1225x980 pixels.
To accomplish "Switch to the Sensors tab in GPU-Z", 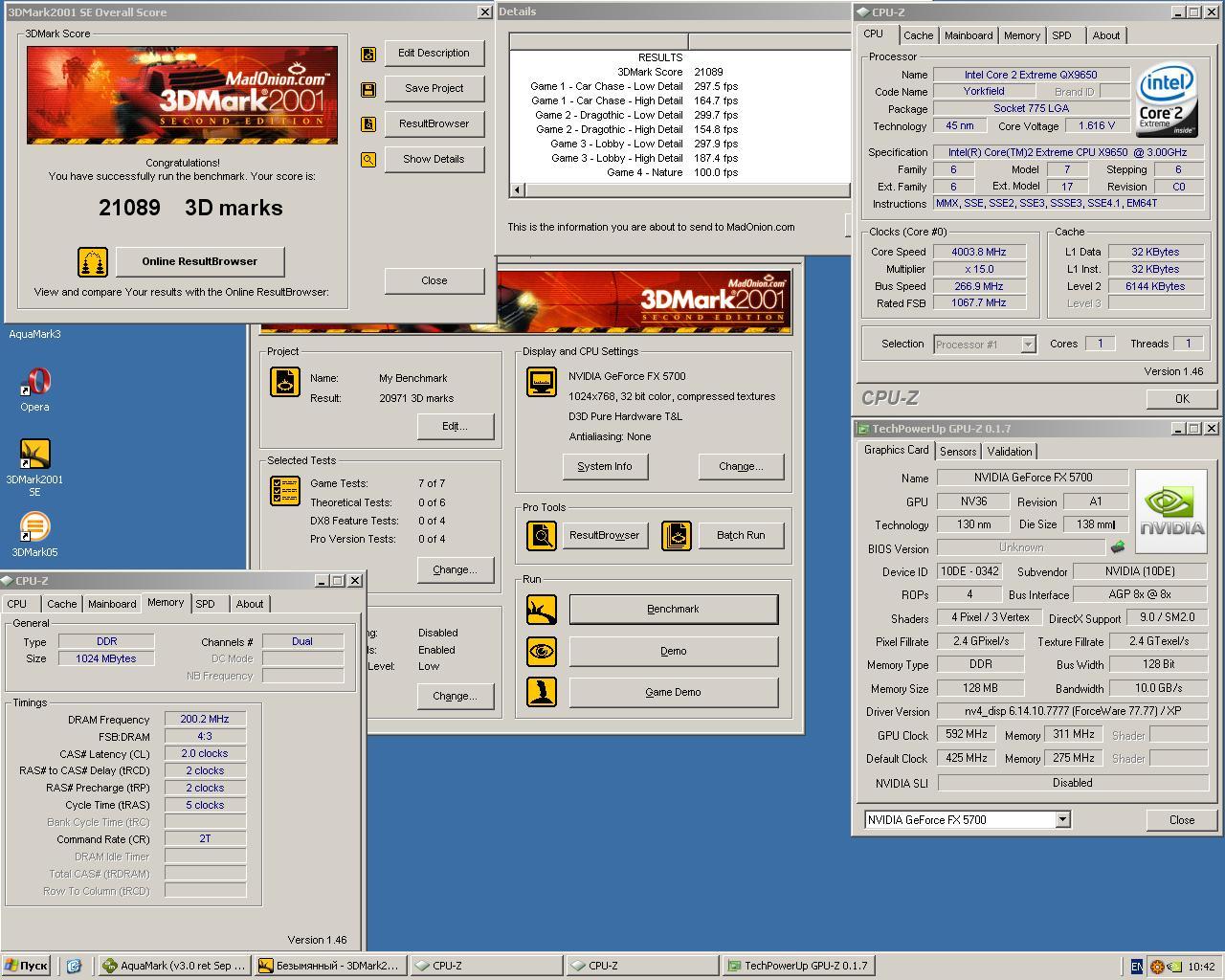I will click(x=958, y=452).
